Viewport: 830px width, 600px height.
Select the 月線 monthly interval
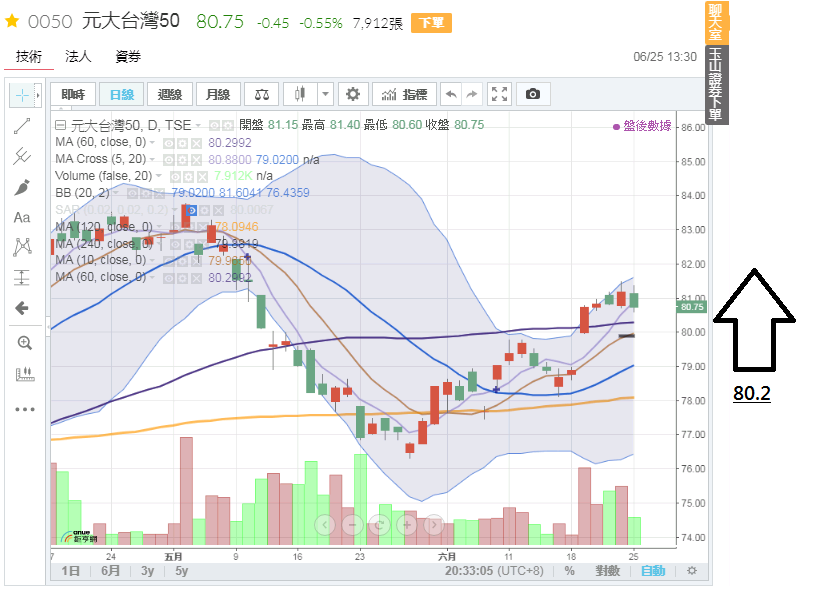click(x=218, y=95)
